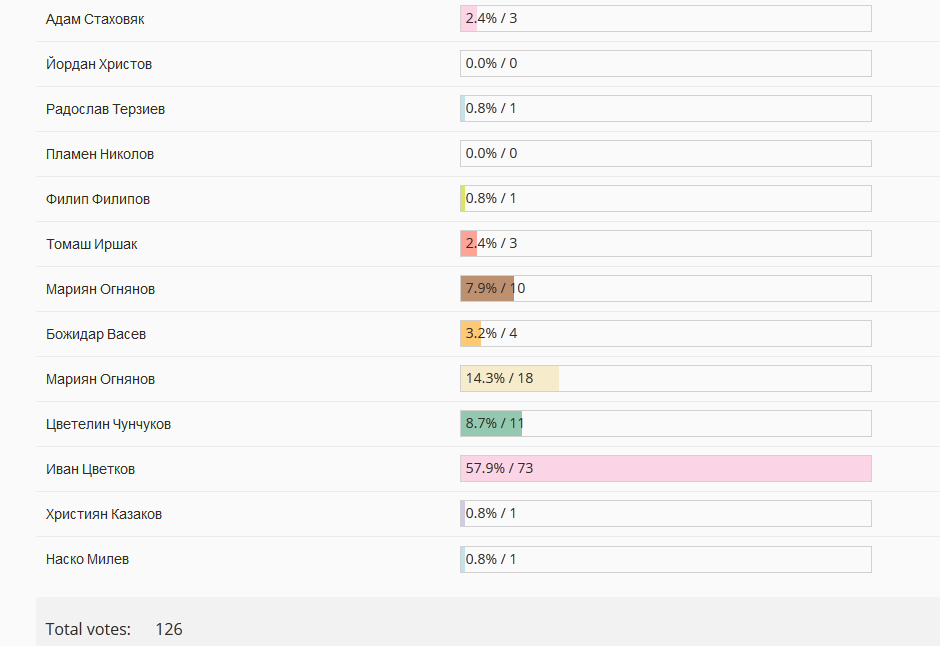Select the Цветелин Чунчуков name
Viewport: 940px width, 646px height.
109,424
